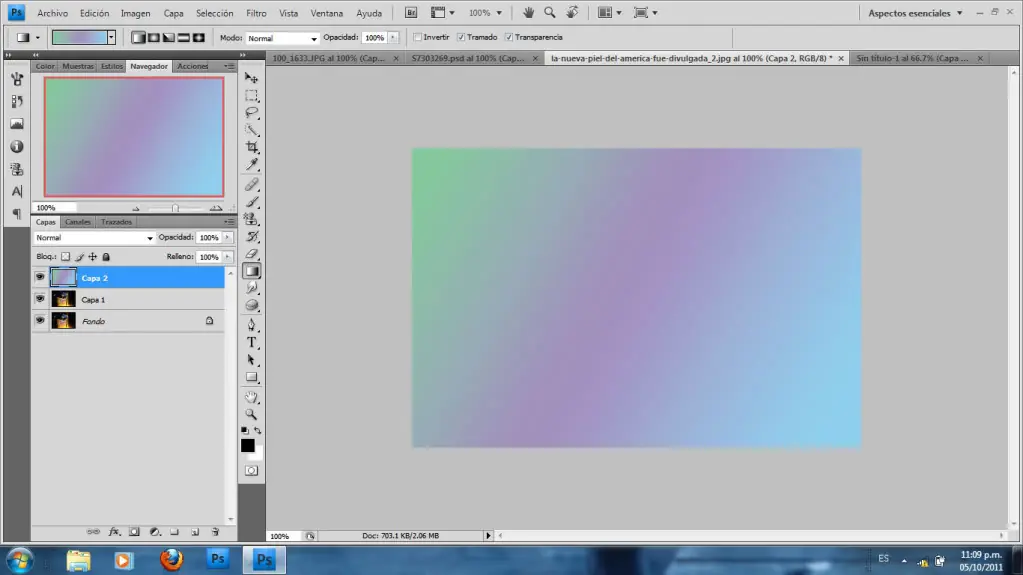Screen dimensions: 1023x575
Task: Add a layer style (fx)
Action: pos(114,532)
